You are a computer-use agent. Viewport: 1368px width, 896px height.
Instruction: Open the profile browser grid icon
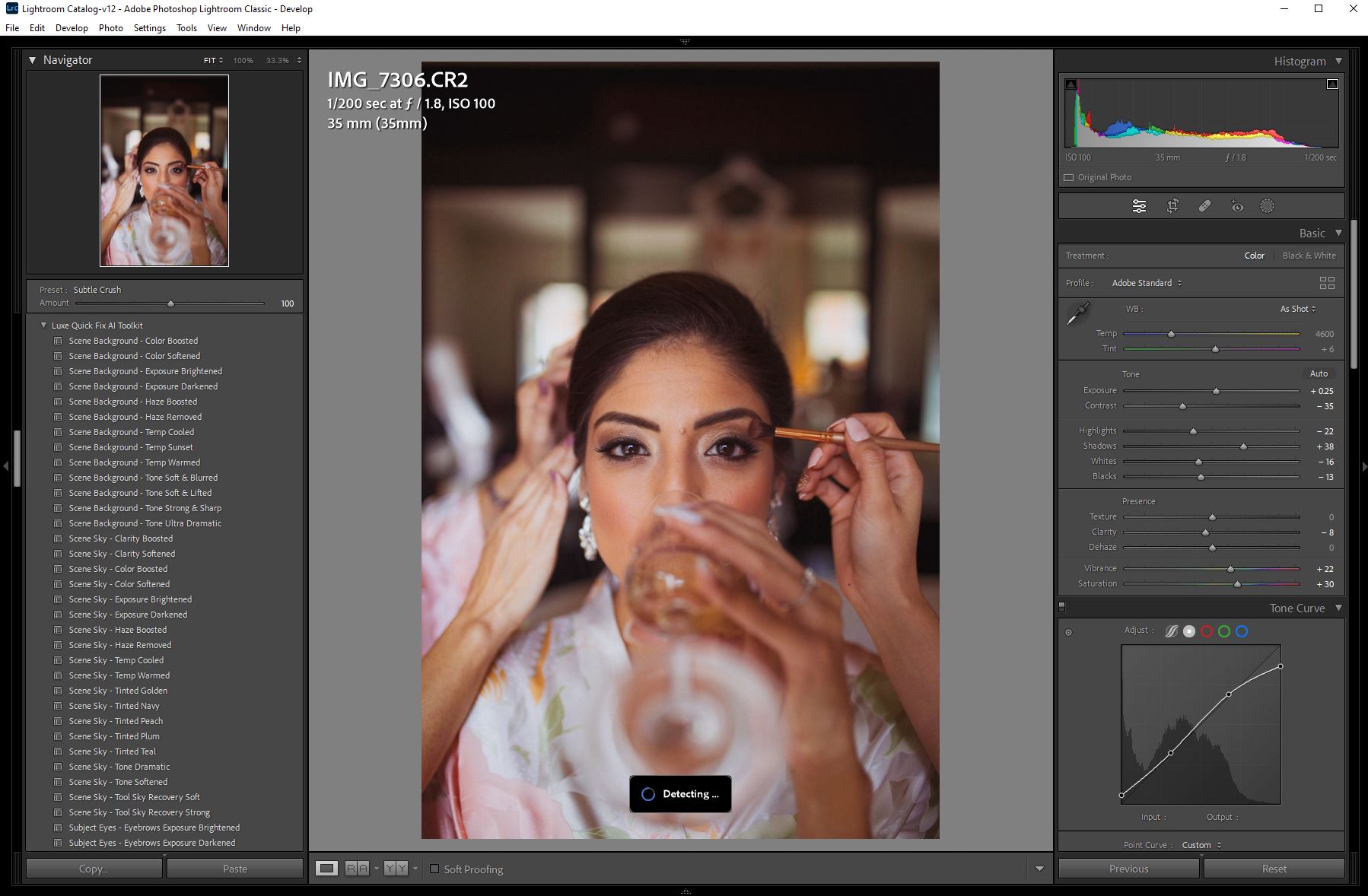click(x=1327, y=283)
